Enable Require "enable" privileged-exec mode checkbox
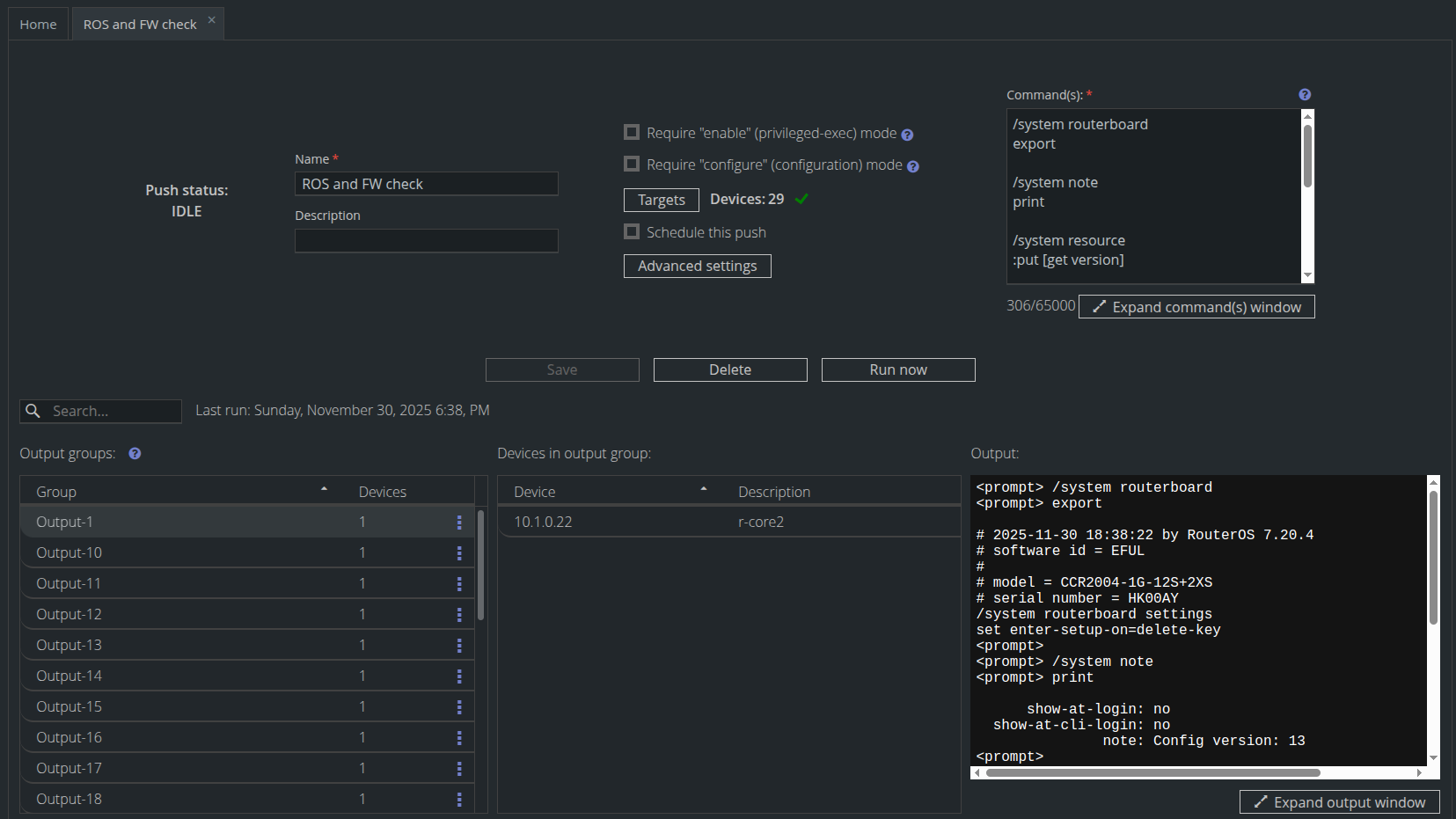 [632, 133]
